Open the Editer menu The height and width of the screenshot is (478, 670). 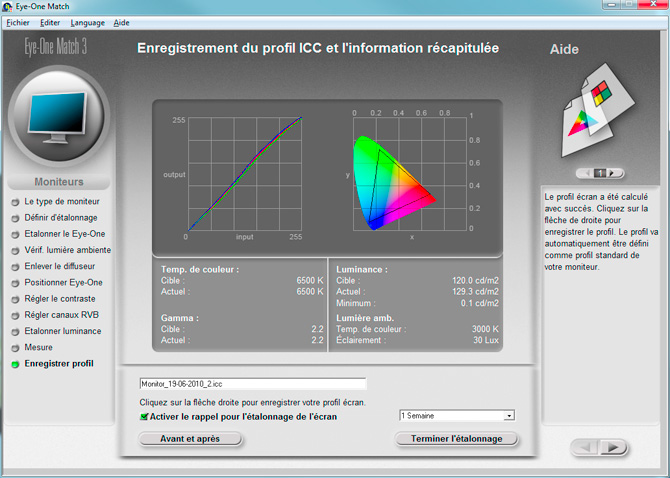pos(50,23)
